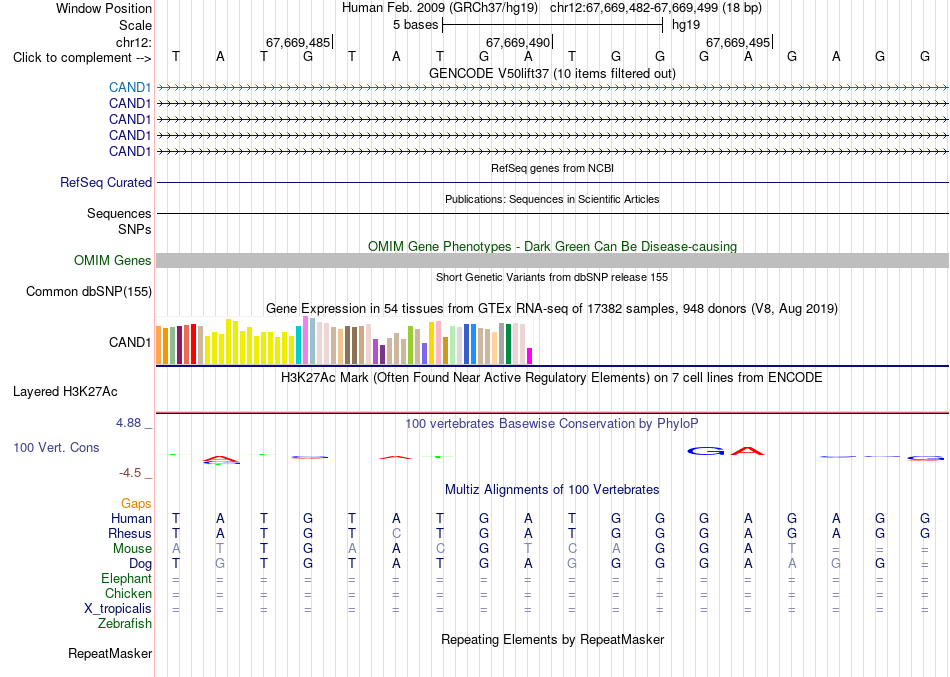
Task: Click 'RefSeq genes from NCBI' title
Action: coord(552,168)
